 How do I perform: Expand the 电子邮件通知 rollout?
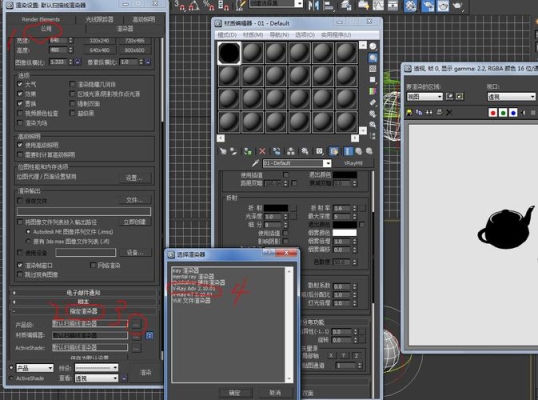coord(84,293)
